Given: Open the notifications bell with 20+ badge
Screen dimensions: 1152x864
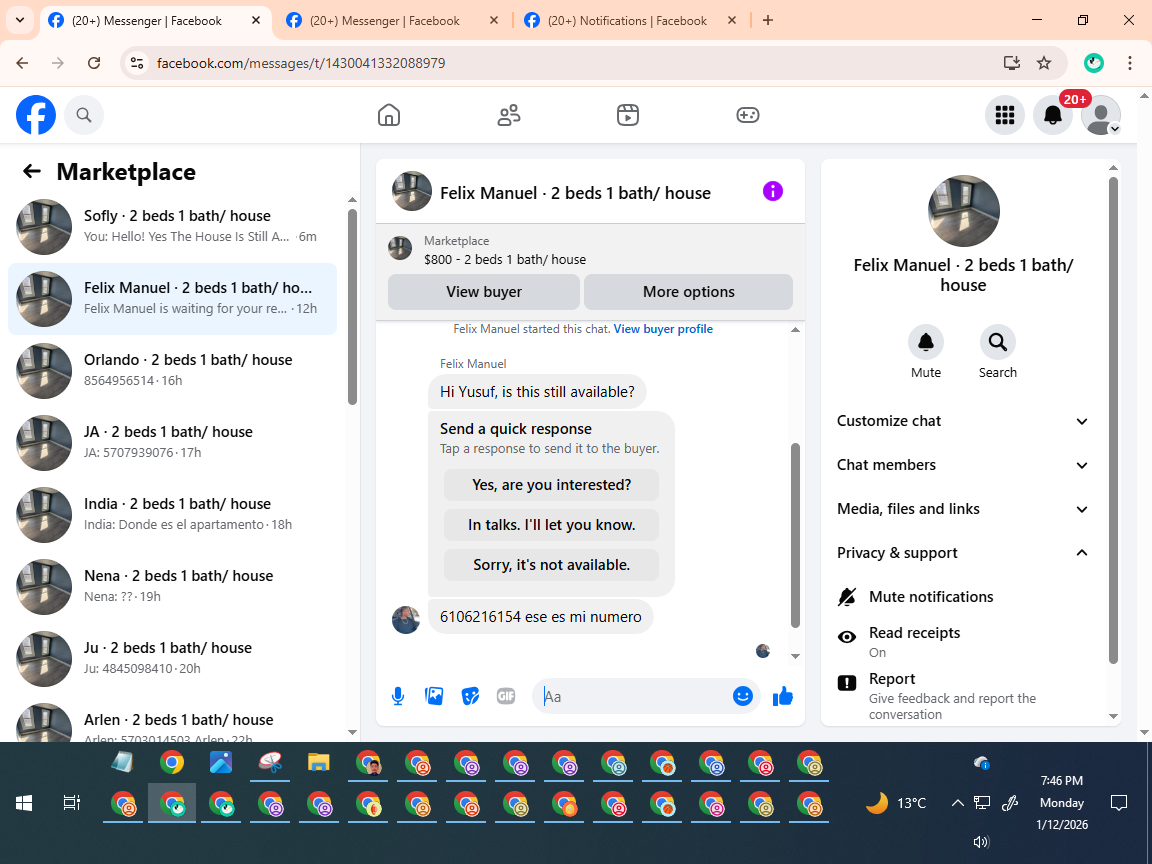Looking at the screenshot, I should (x=1053, y=115).
